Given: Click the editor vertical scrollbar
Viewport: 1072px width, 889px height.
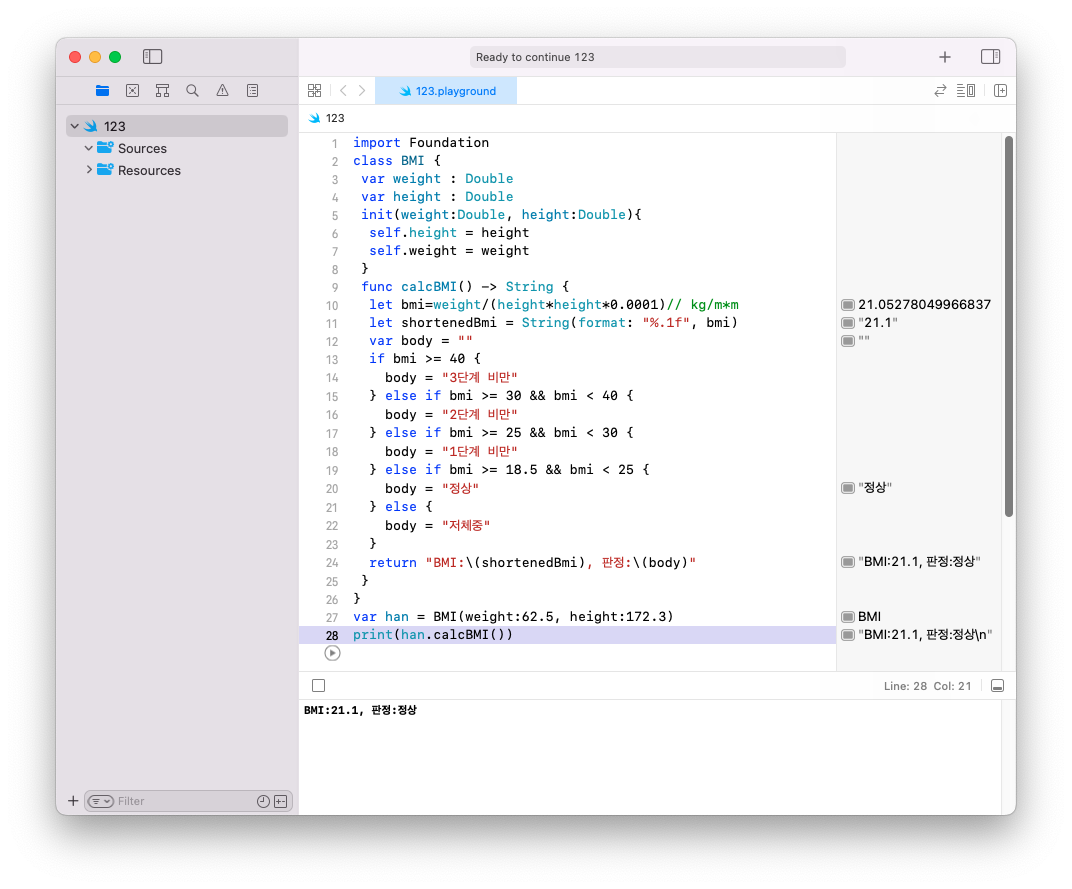Looking at the screenshot, I should [1008, 327].
